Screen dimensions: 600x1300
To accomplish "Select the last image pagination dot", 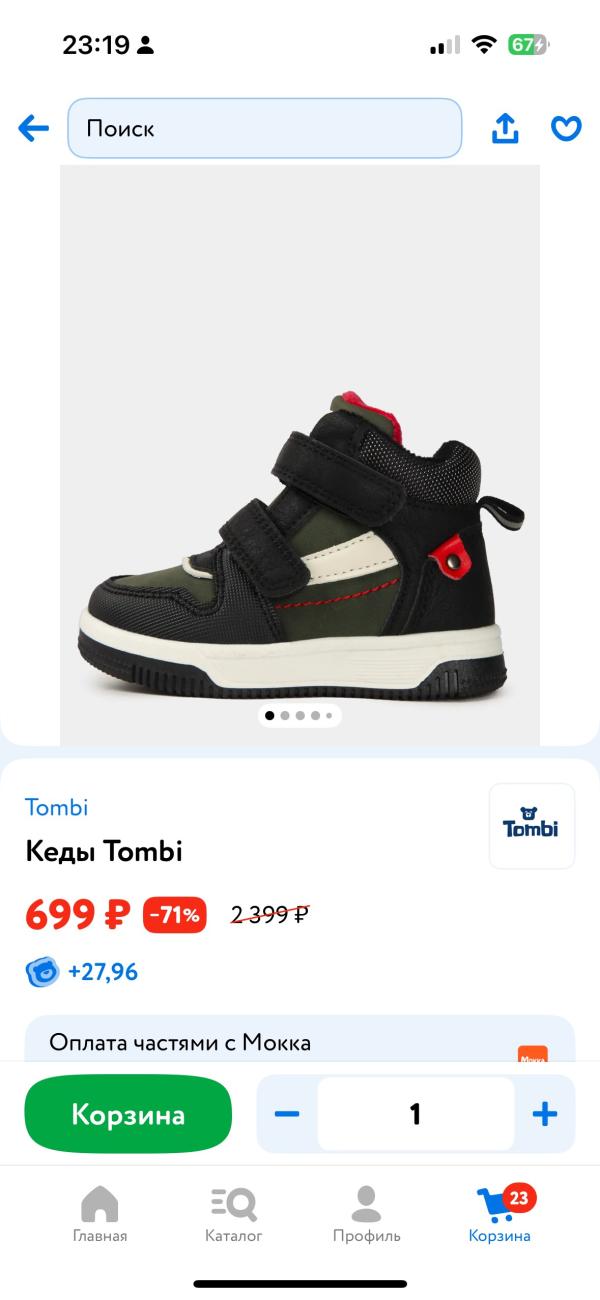I will pyautogui.click(x=329, y=715).
